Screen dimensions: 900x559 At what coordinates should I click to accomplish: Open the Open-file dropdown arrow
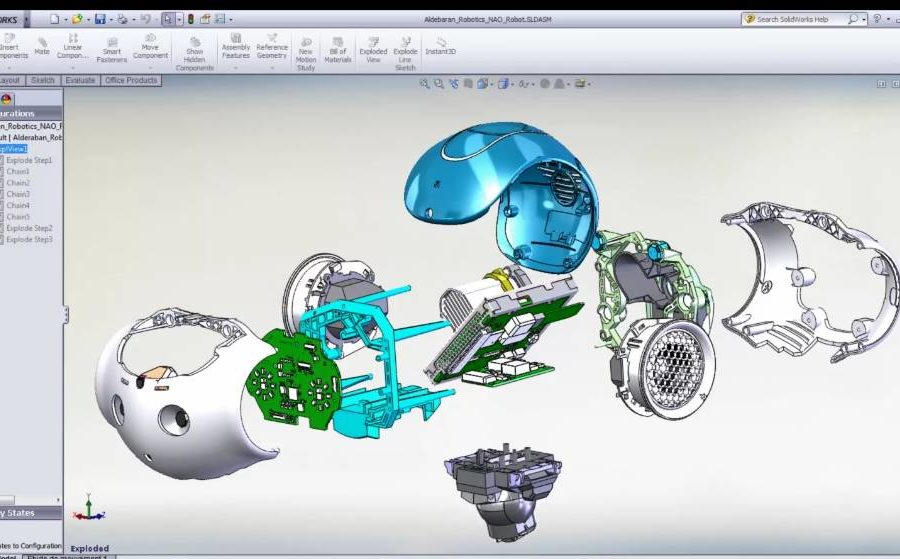88,20
